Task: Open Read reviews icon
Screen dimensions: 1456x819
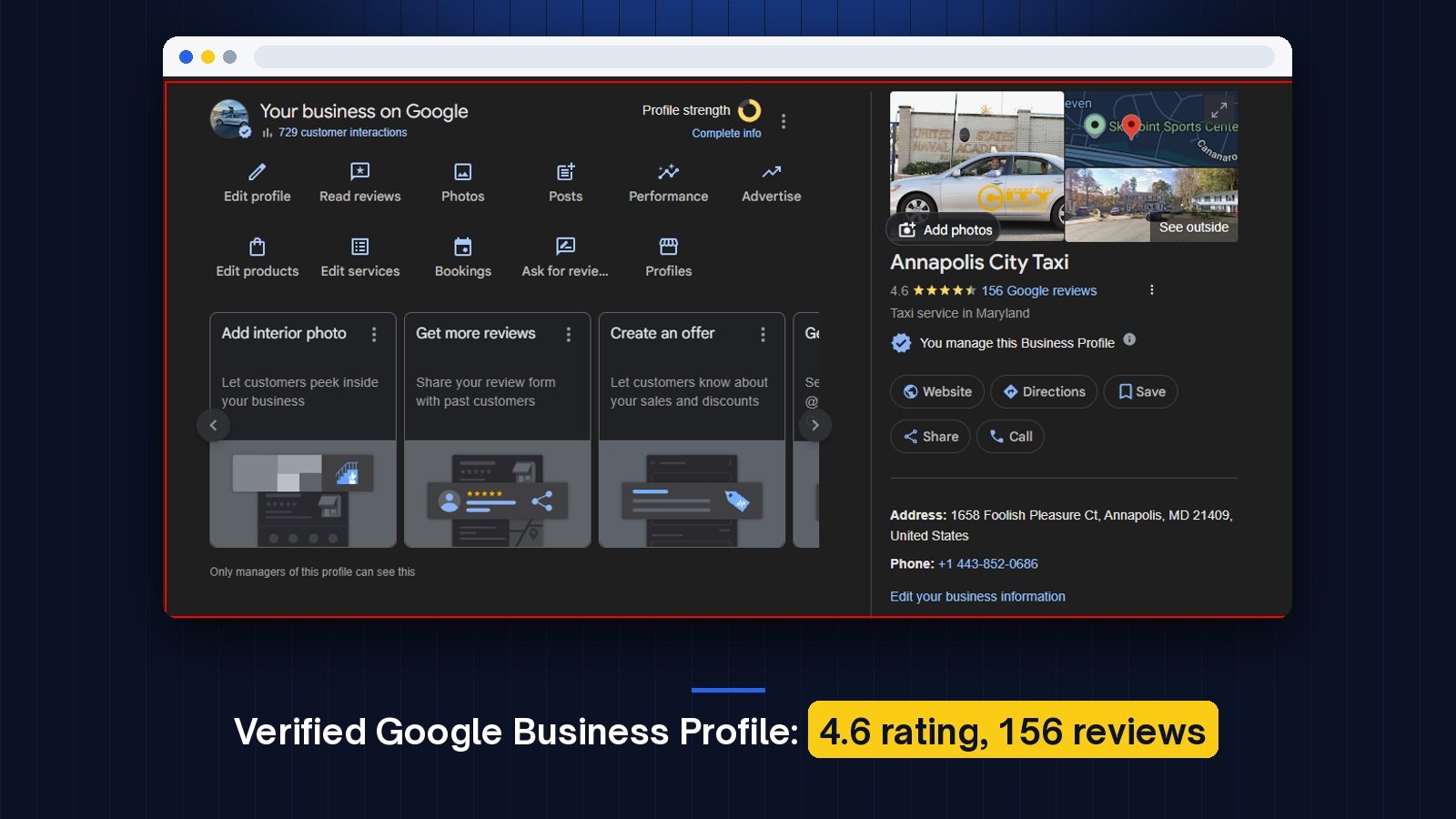Action: tap(360, 171)
